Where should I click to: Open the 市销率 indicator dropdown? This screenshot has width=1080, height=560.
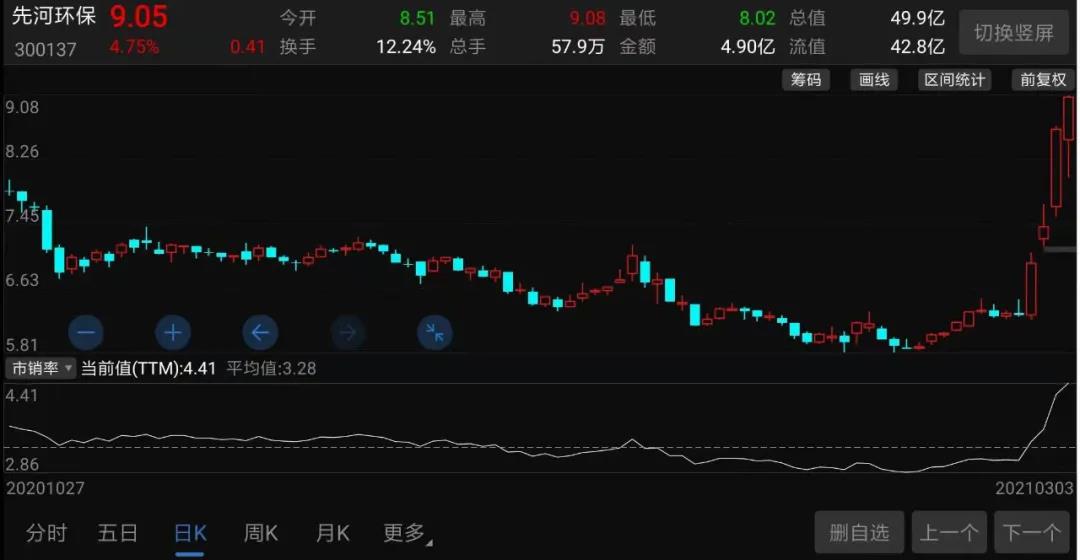pos(41,368)
